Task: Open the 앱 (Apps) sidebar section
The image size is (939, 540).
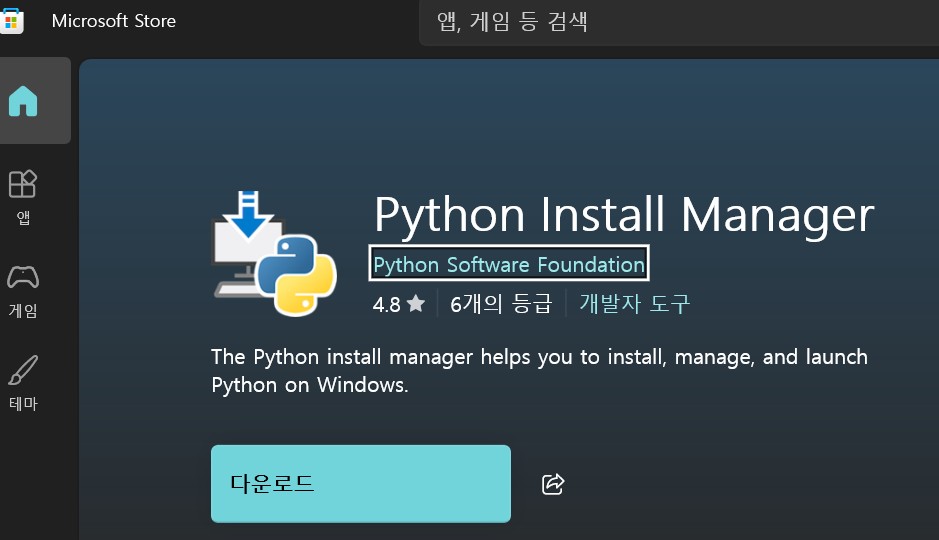Action: tap(23, 197)
